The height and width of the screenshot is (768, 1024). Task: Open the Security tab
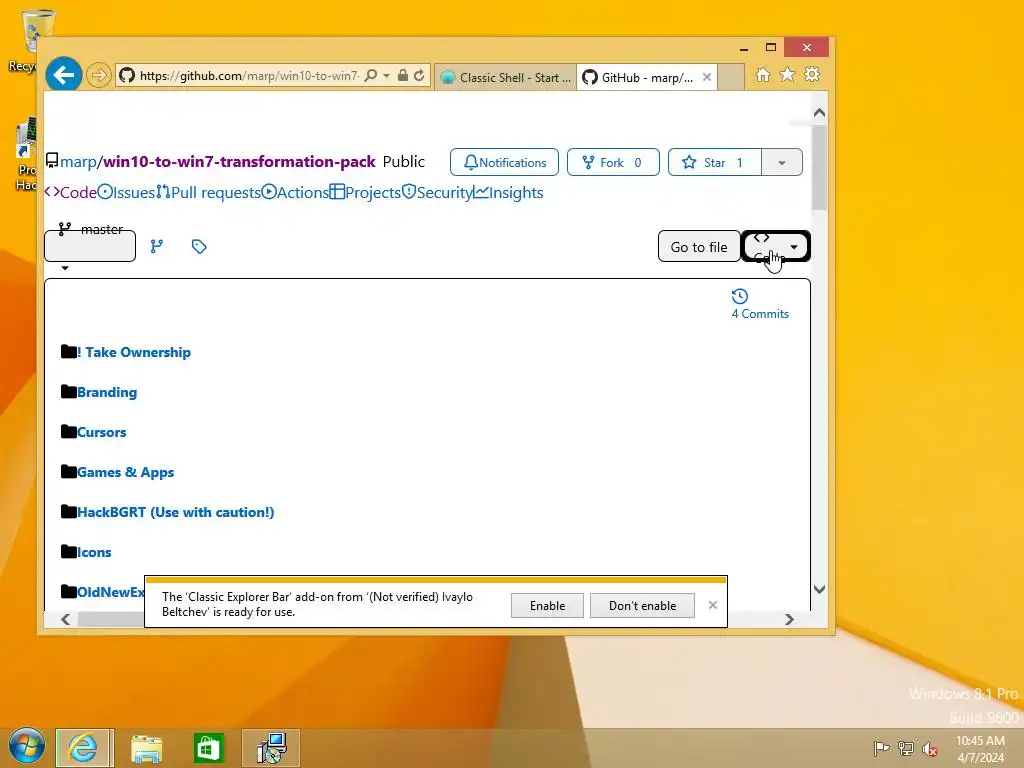[x=437, y=193]
